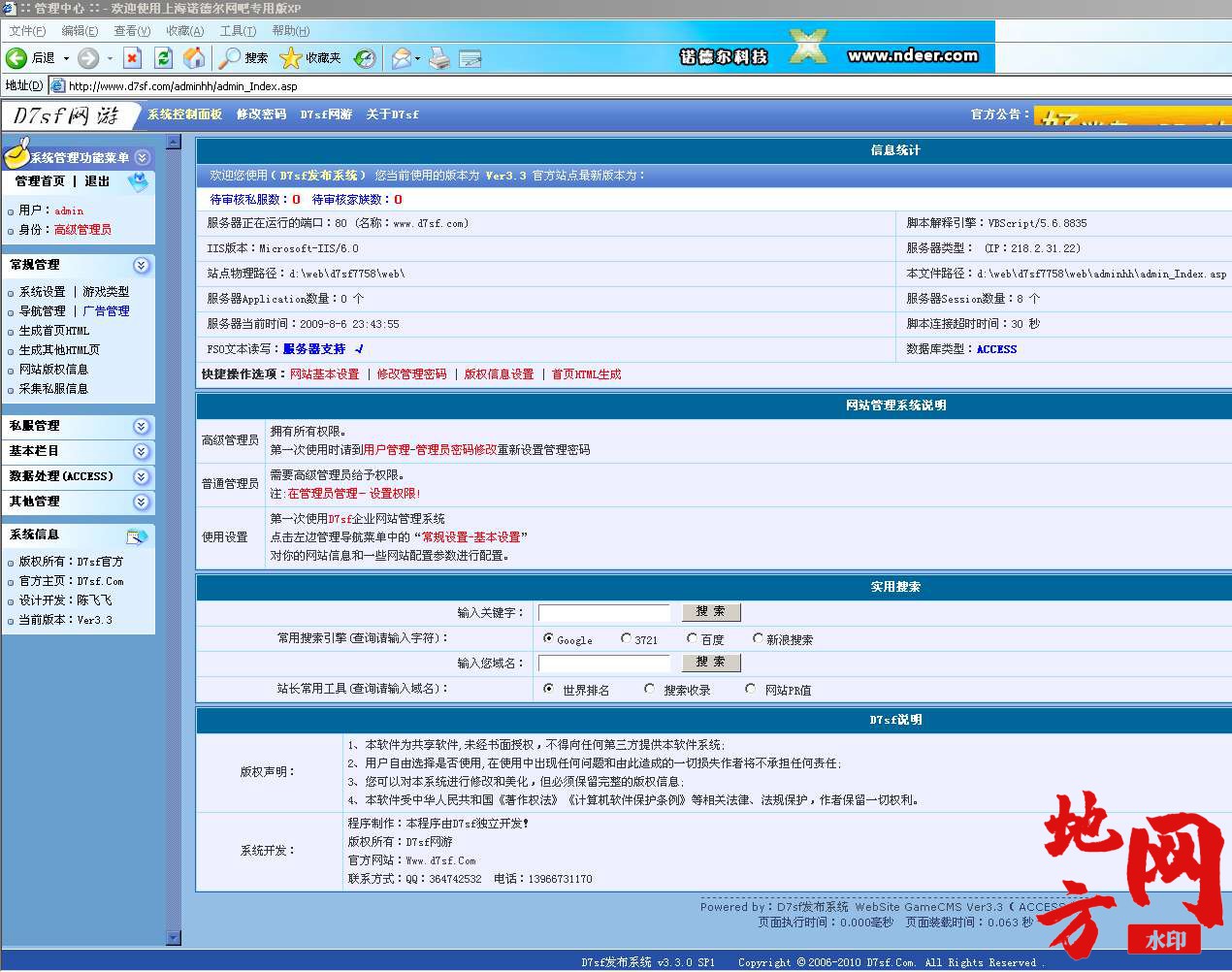
Task: Select the 搜索收录 radio button
Action: click(x=650, y=689)
